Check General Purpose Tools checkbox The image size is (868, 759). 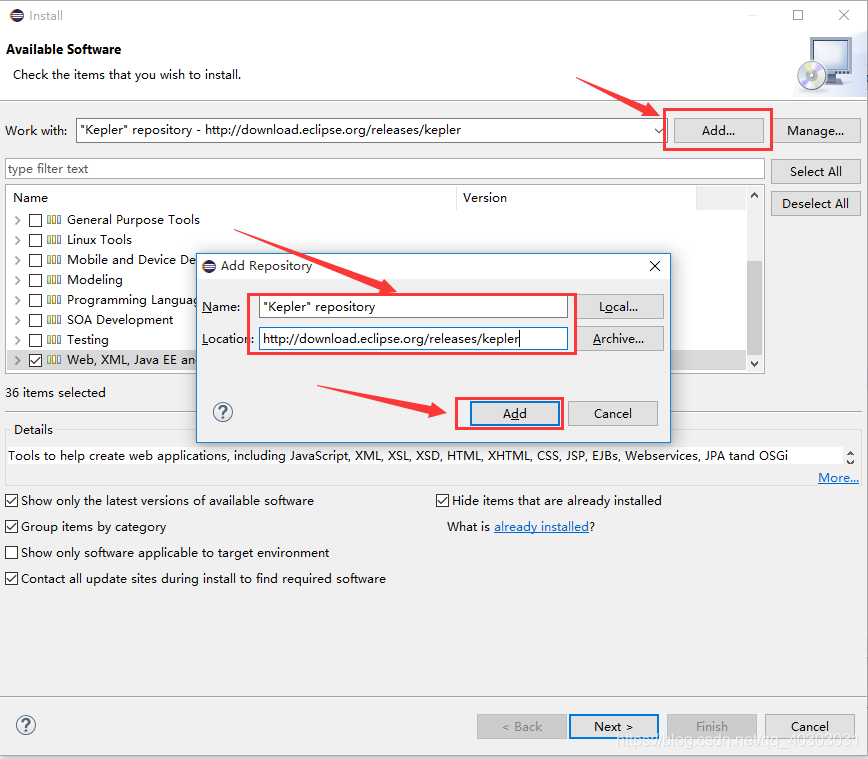click(x=35, y=220)
